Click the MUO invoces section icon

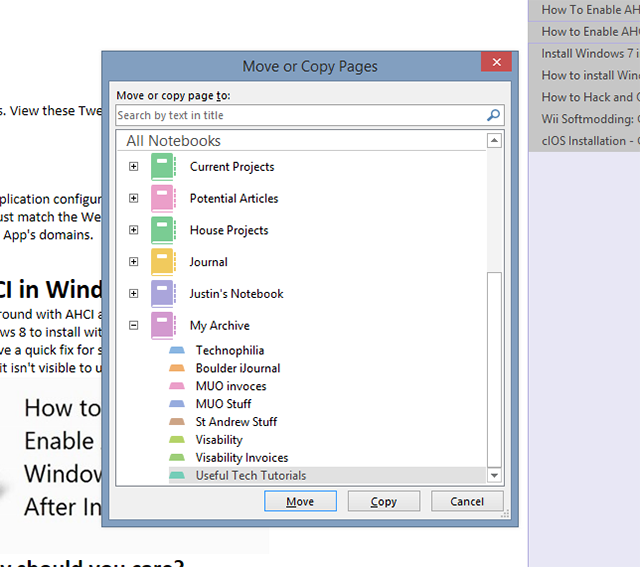click(177, 386)
